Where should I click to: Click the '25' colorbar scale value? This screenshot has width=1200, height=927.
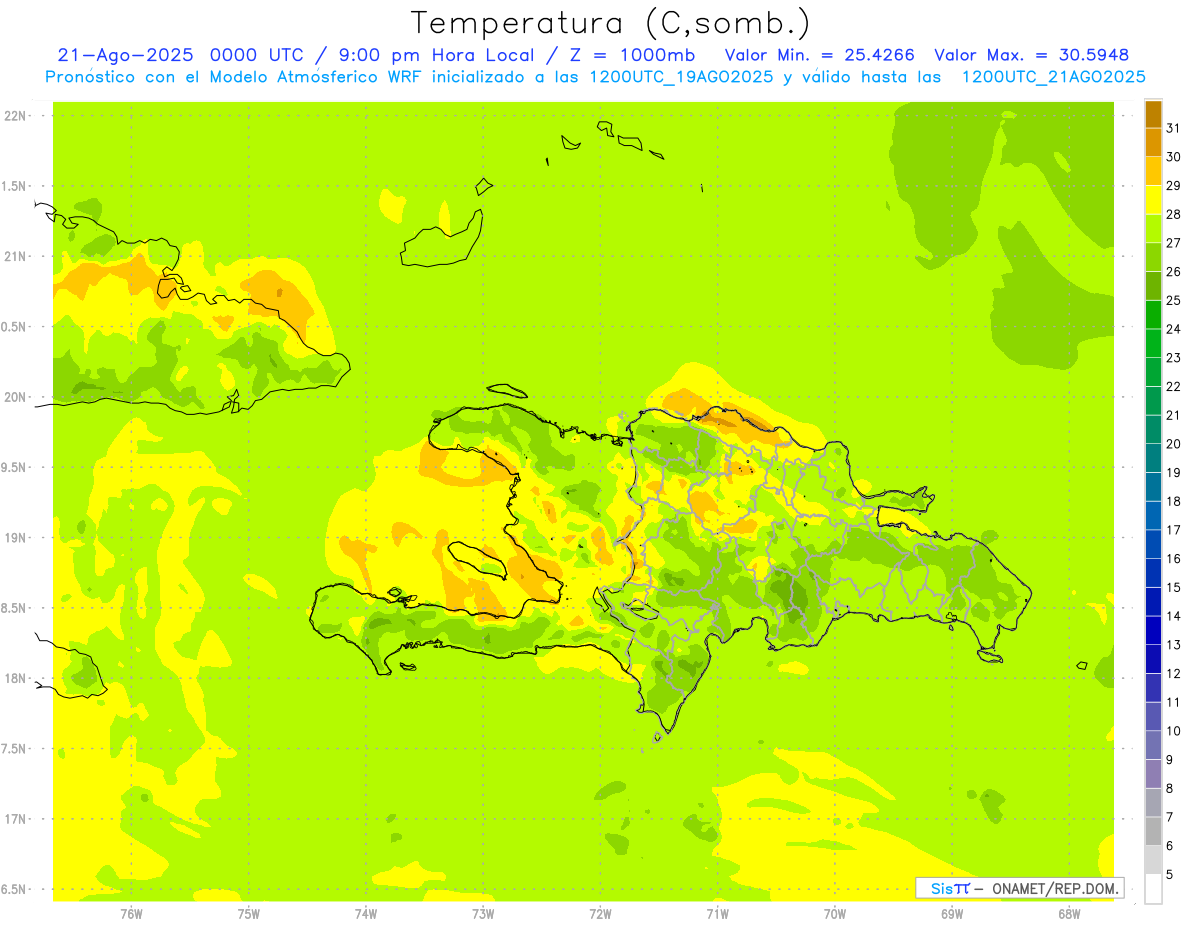coord(1174,300)
